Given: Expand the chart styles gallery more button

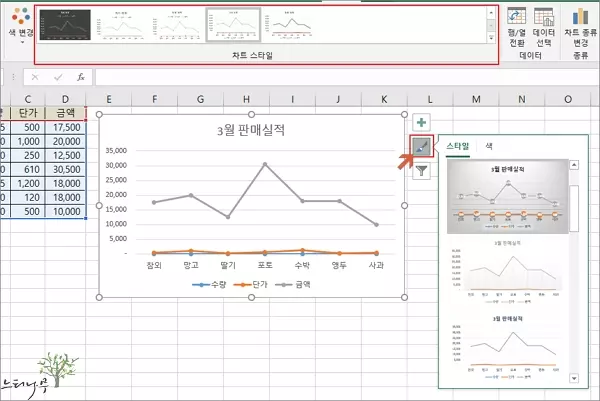Looking at the screenshot, I should (491, 37).
